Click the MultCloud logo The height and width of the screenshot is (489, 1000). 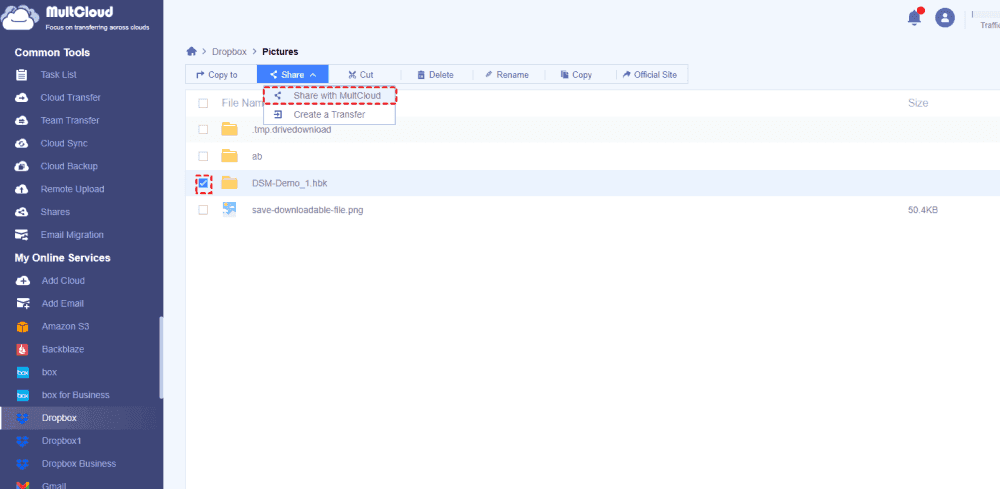pos(77,17)
